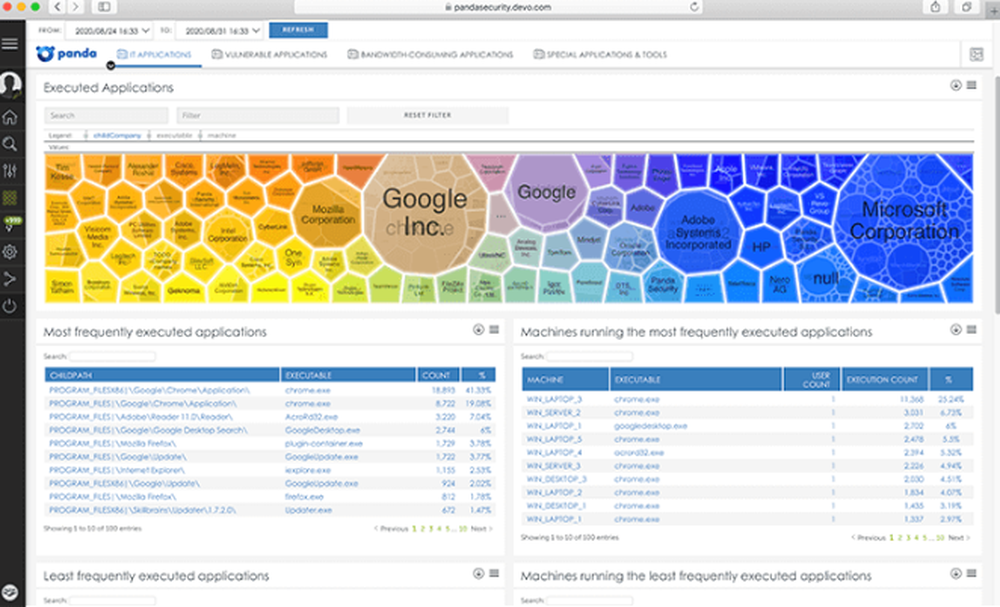Open the grid applications icon in sidebar
Image resolution: width=1000 pixels, height=607 pixels.
click(10, 198)
